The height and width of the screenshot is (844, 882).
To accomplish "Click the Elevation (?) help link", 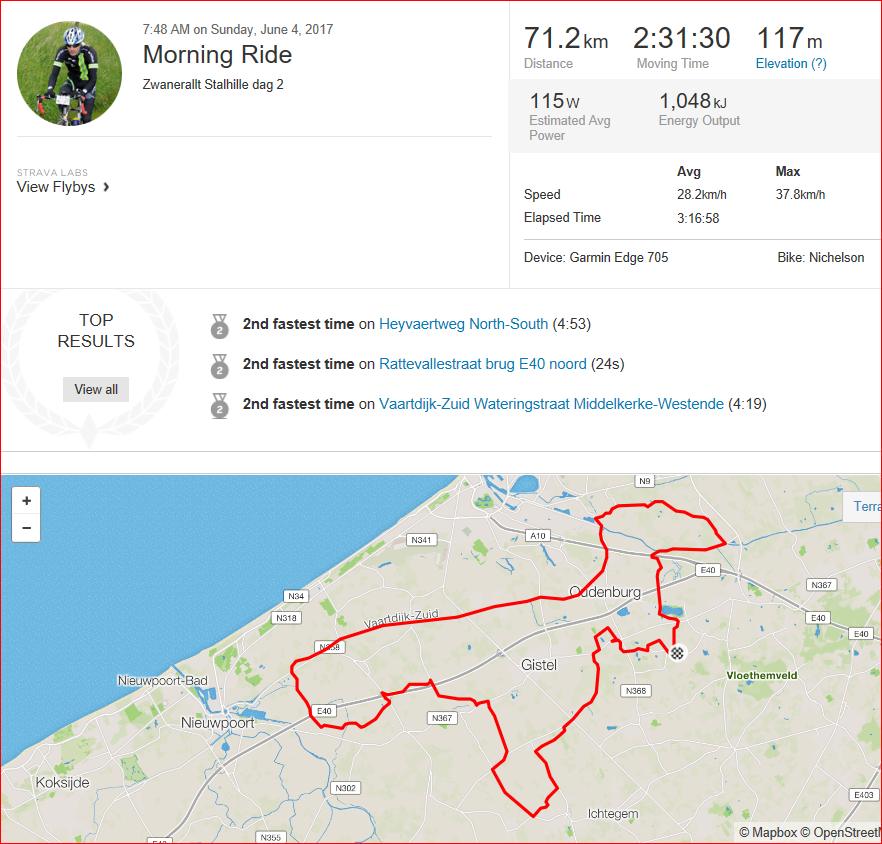I will (791, 64).
